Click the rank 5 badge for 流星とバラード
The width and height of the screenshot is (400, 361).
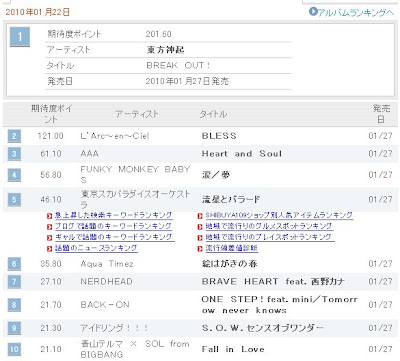14,200
